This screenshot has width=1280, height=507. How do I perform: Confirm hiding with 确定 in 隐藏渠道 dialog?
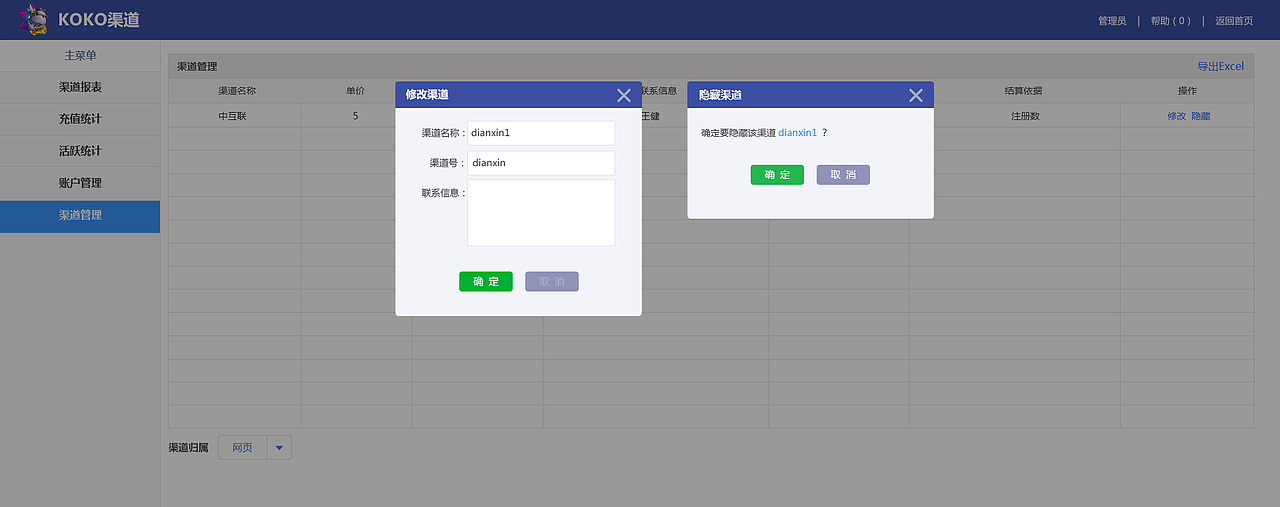click(777, 175)
